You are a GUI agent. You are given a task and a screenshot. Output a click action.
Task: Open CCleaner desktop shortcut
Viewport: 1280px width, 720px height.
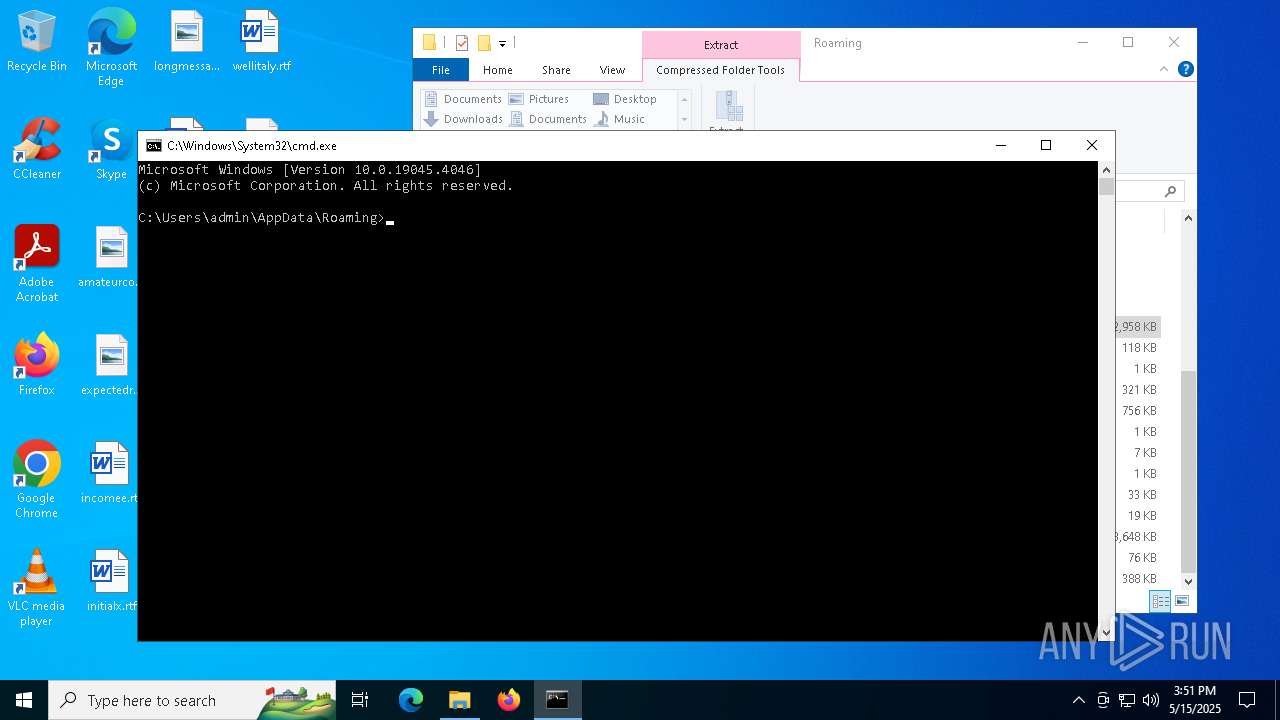[x=37, y=150]
